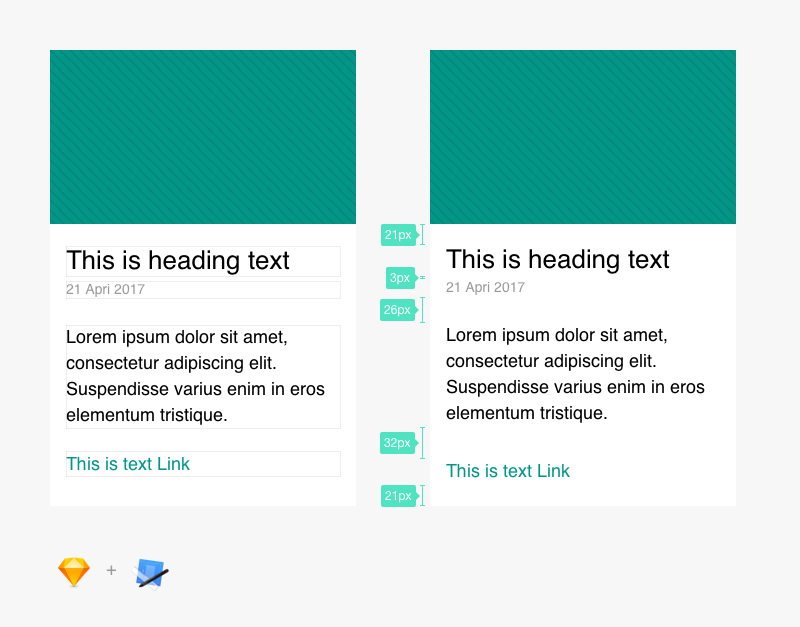
Task: Click the left card's Lorem ipsum paragraph
Action: (x=195, y=376)
